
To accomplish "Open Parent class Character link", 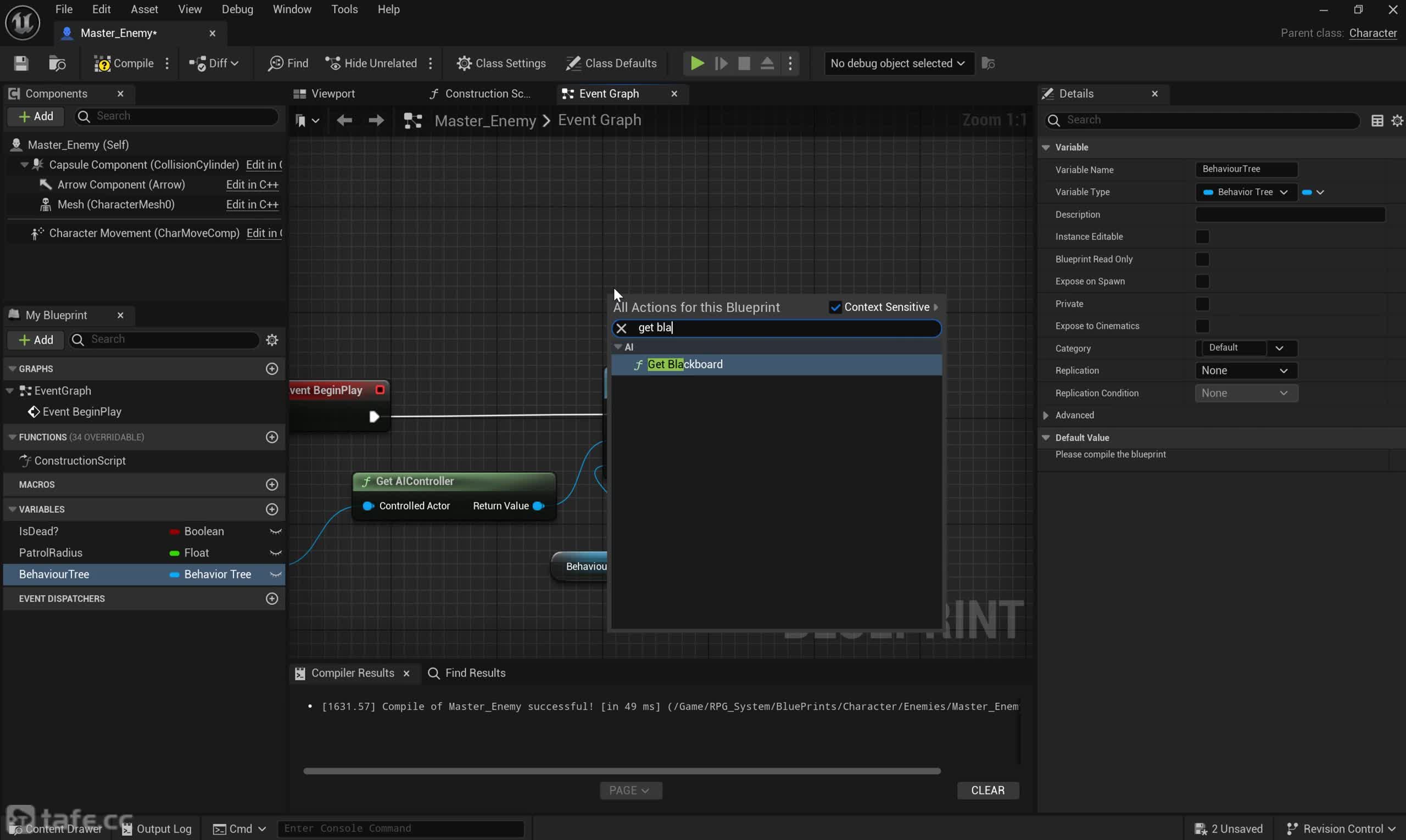I will point(1372,33).
